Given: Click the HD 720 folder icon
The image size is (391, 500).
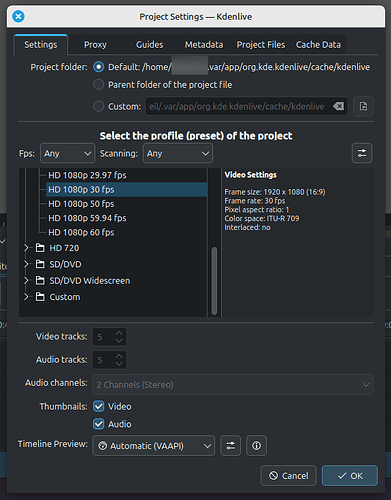Looking at the screenshot, I should tap(40, 248).
